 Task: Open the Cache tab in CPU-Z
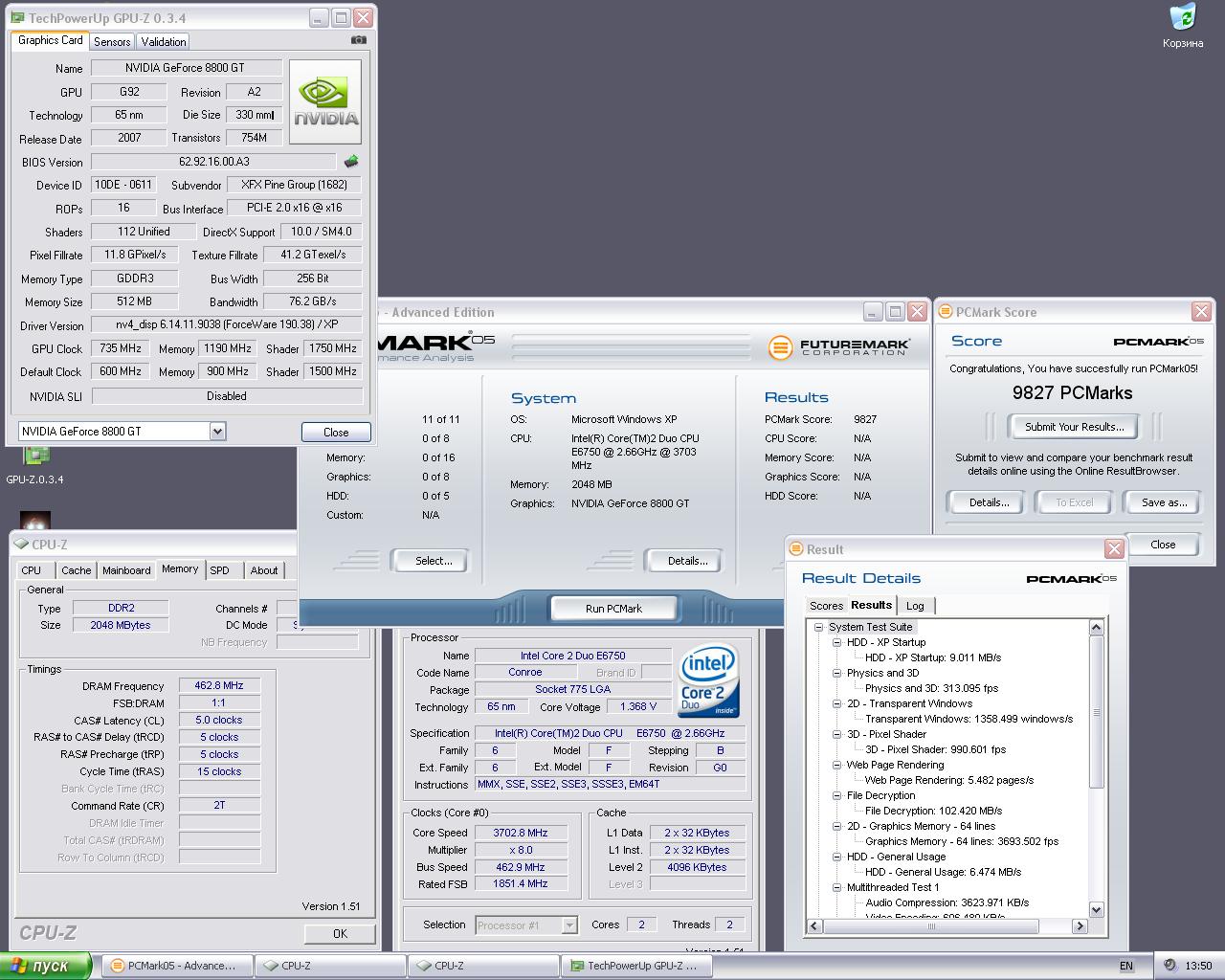click(x=77, y=570)
